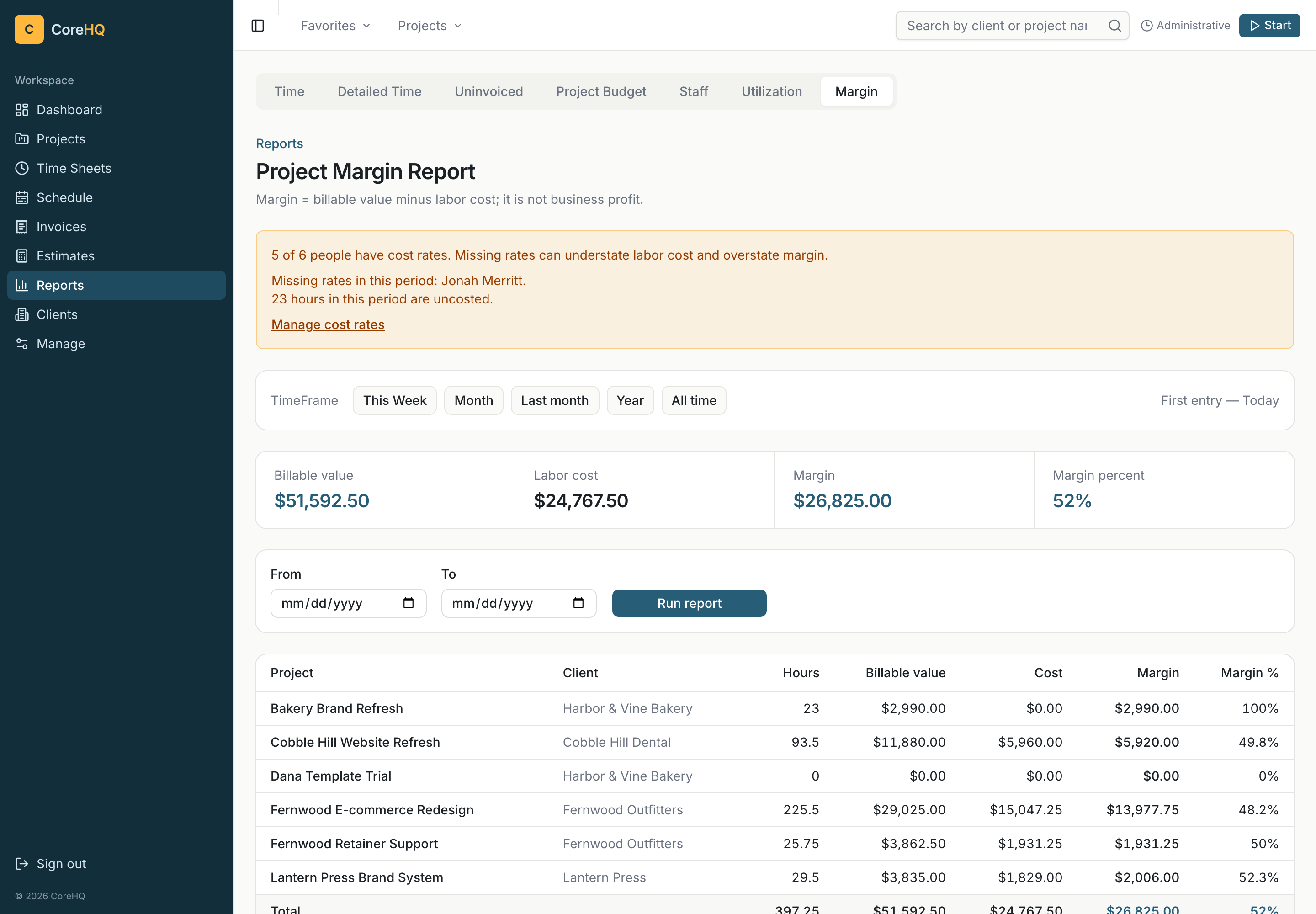Click the To date input field
The image size is (1316, 914).
[x=519, y=603]
